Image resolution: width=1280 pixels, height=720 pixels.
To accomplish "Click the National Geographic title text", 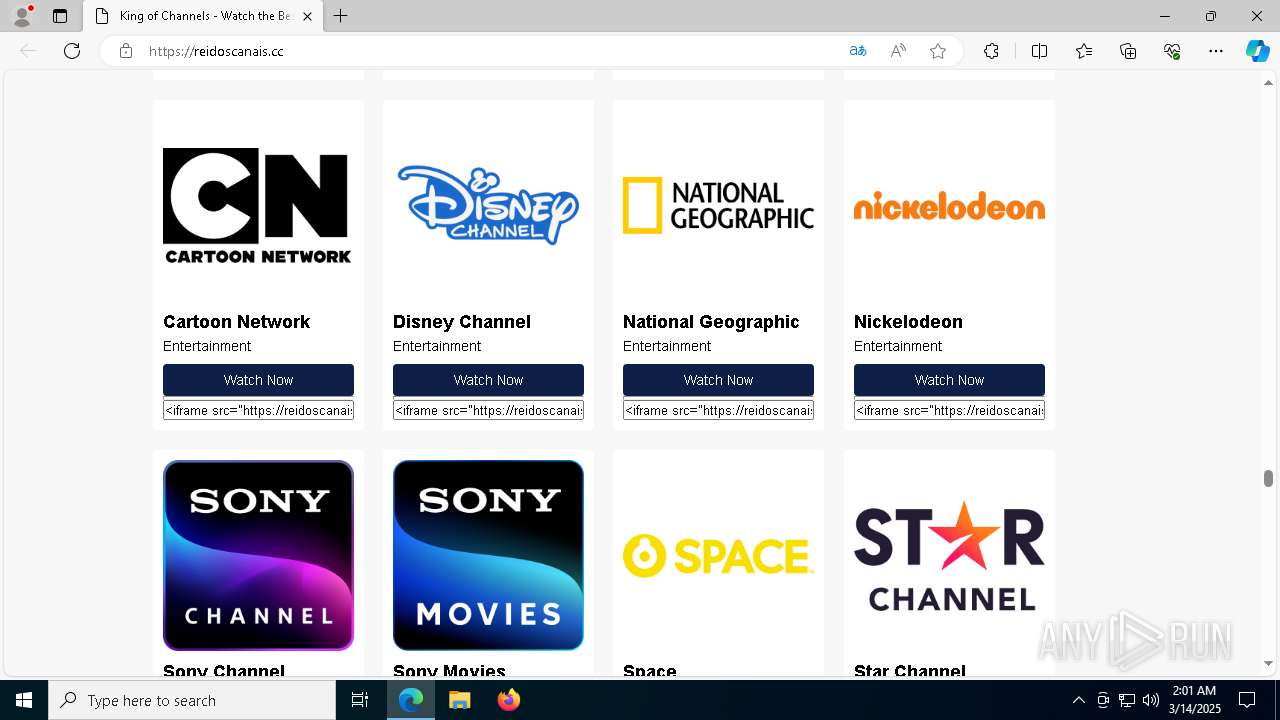I will 711,322.
